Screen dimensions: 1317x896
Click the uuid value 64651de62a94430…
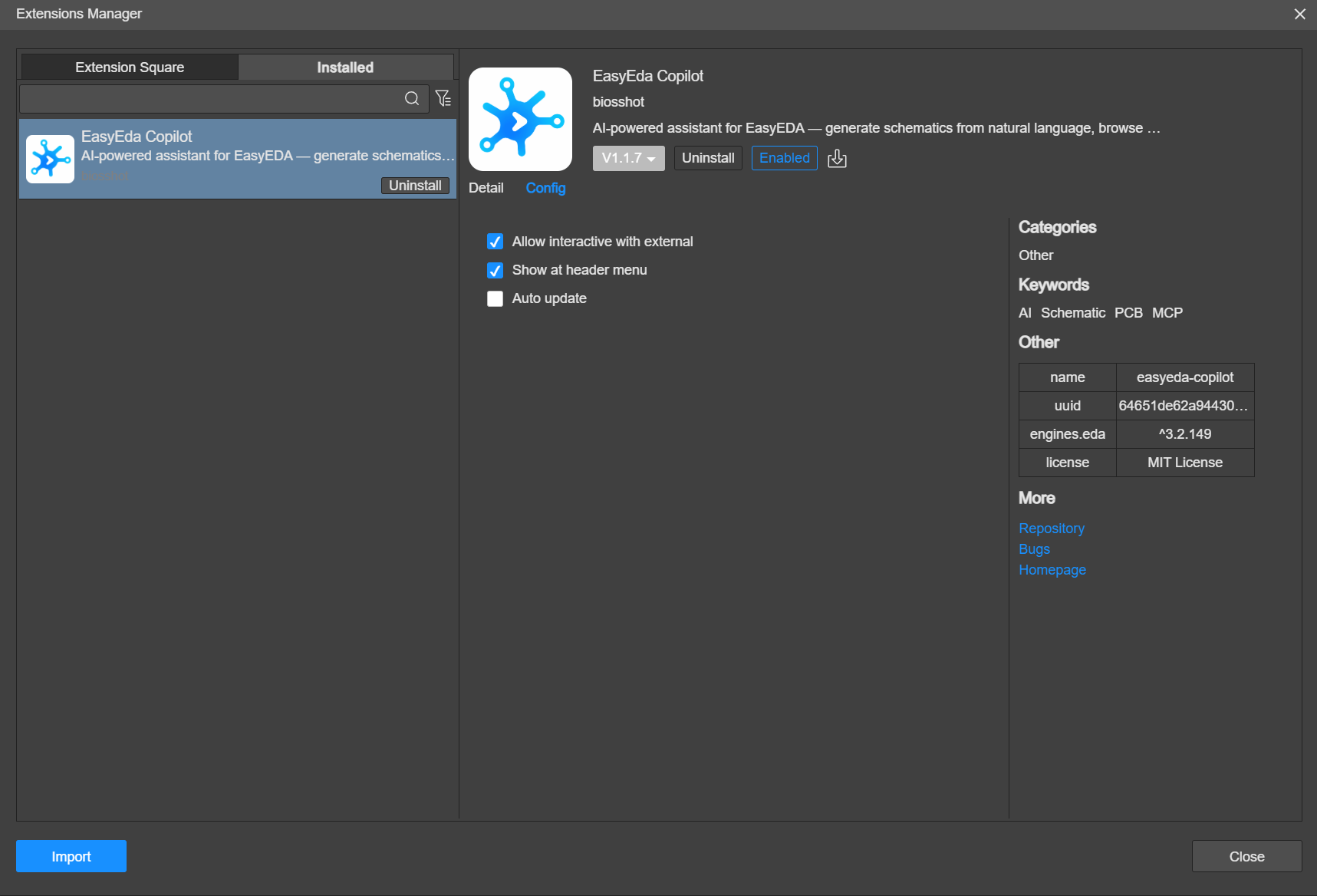click(x=1185, y=406)
